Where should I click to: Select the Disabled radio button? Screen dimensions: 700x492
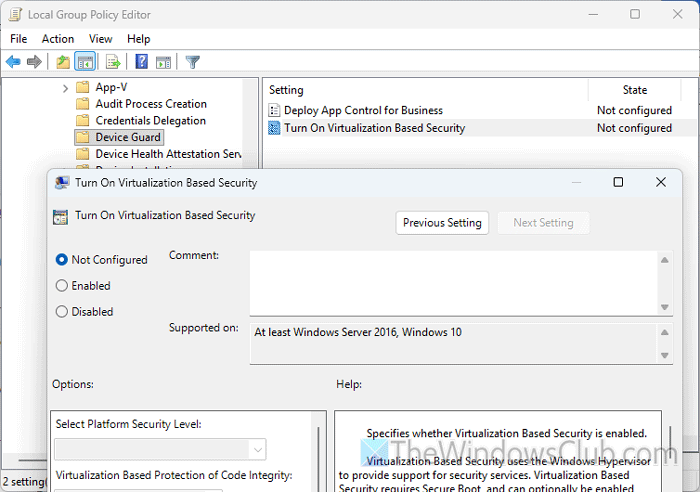click(62, 311)
